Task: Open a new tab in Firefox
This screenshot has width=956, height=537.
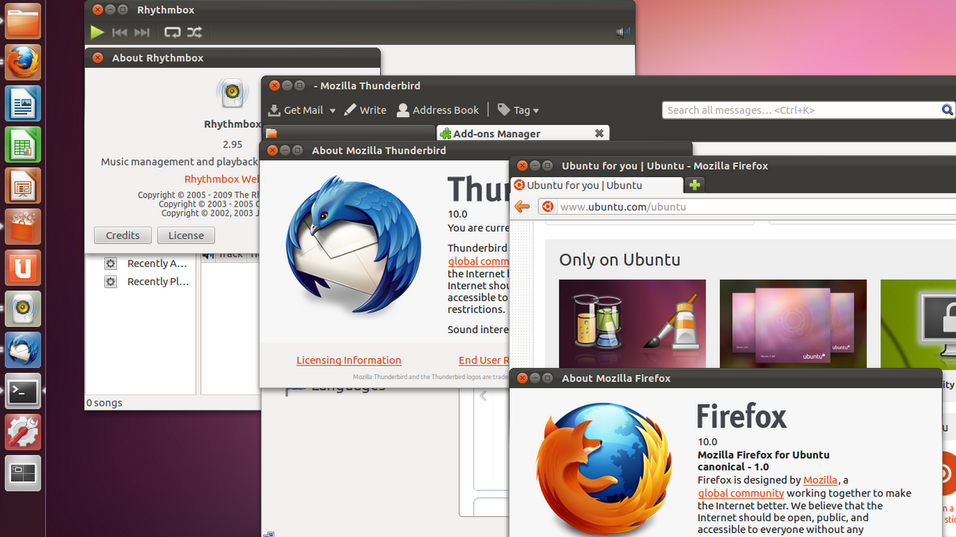Action: [x=694, y=185]
